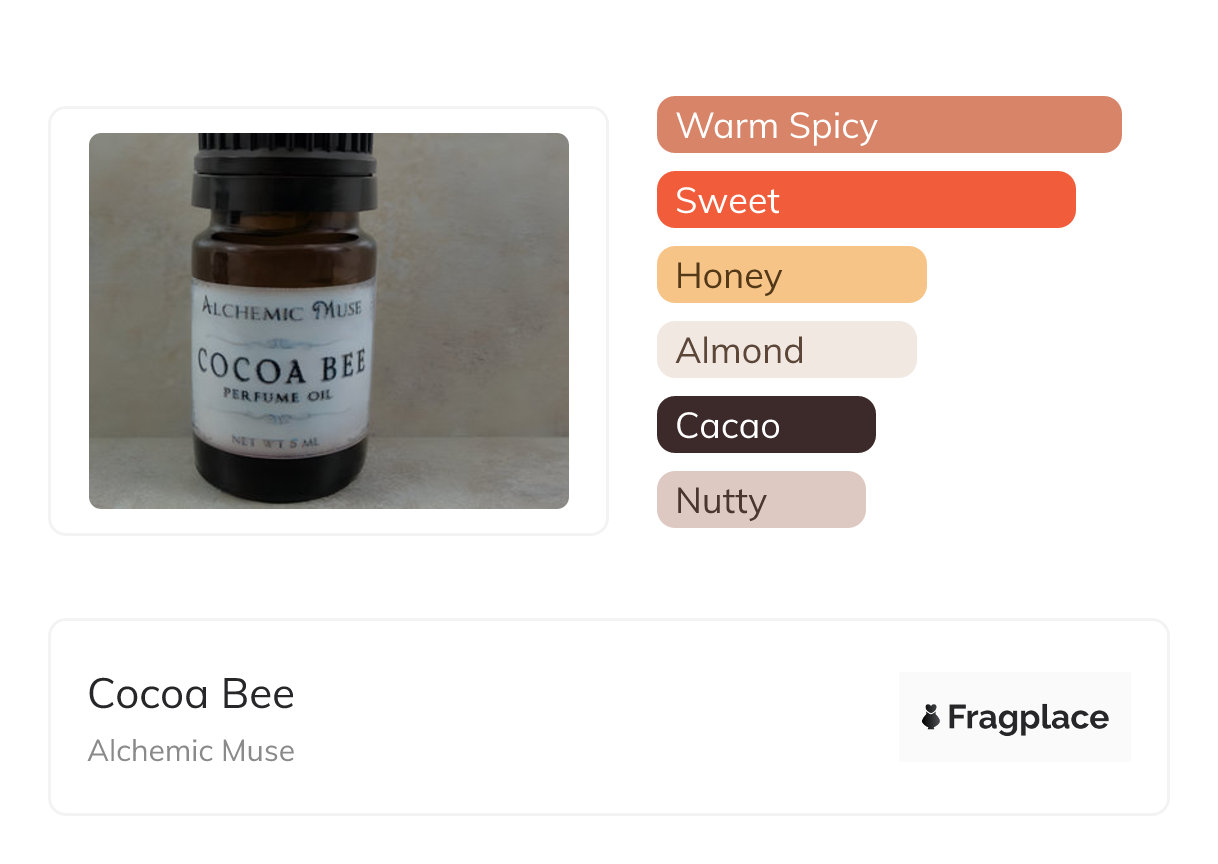1218x864 pixels.
Task: Click the black cap of the perfume bottle
Action: click(x=285, y=165)
